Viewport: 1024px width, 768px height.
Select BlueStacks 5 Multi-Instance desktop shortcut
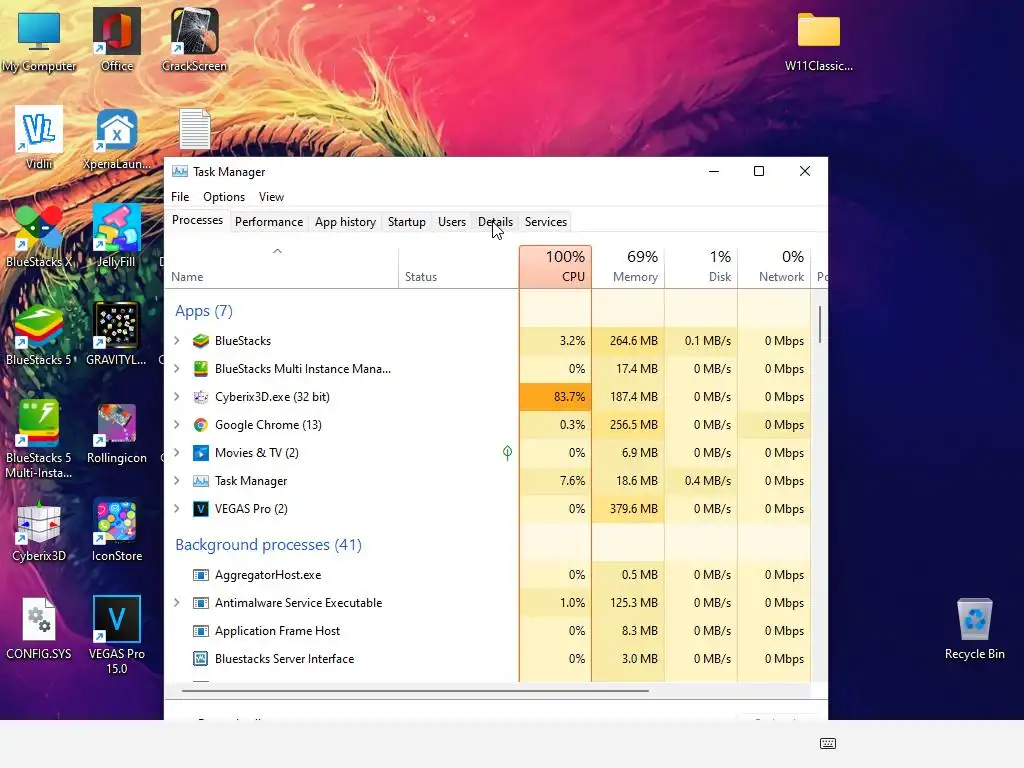tap(39, 439)
